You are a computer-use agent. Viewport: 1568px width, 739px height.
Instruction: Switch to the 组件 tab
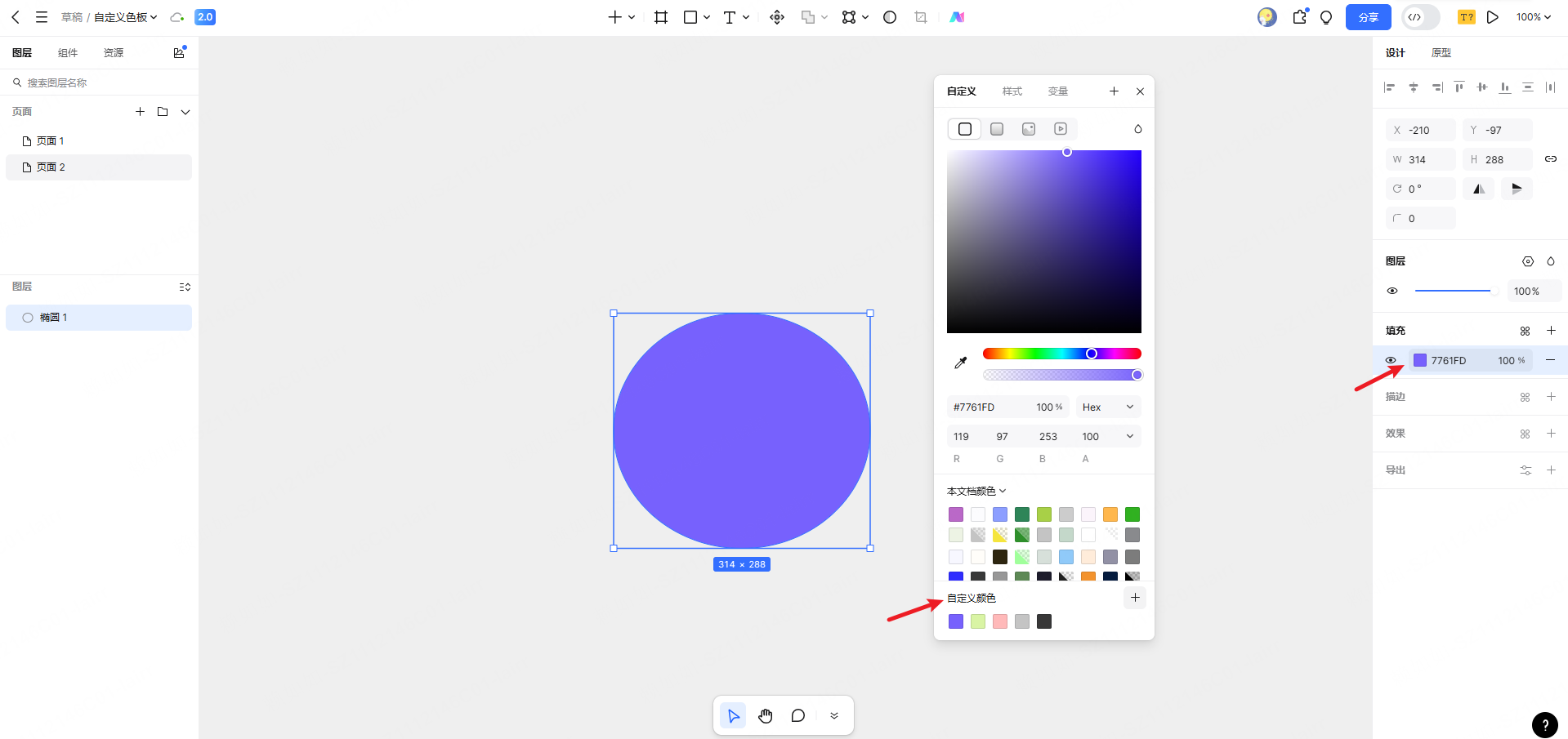(68, 53)
